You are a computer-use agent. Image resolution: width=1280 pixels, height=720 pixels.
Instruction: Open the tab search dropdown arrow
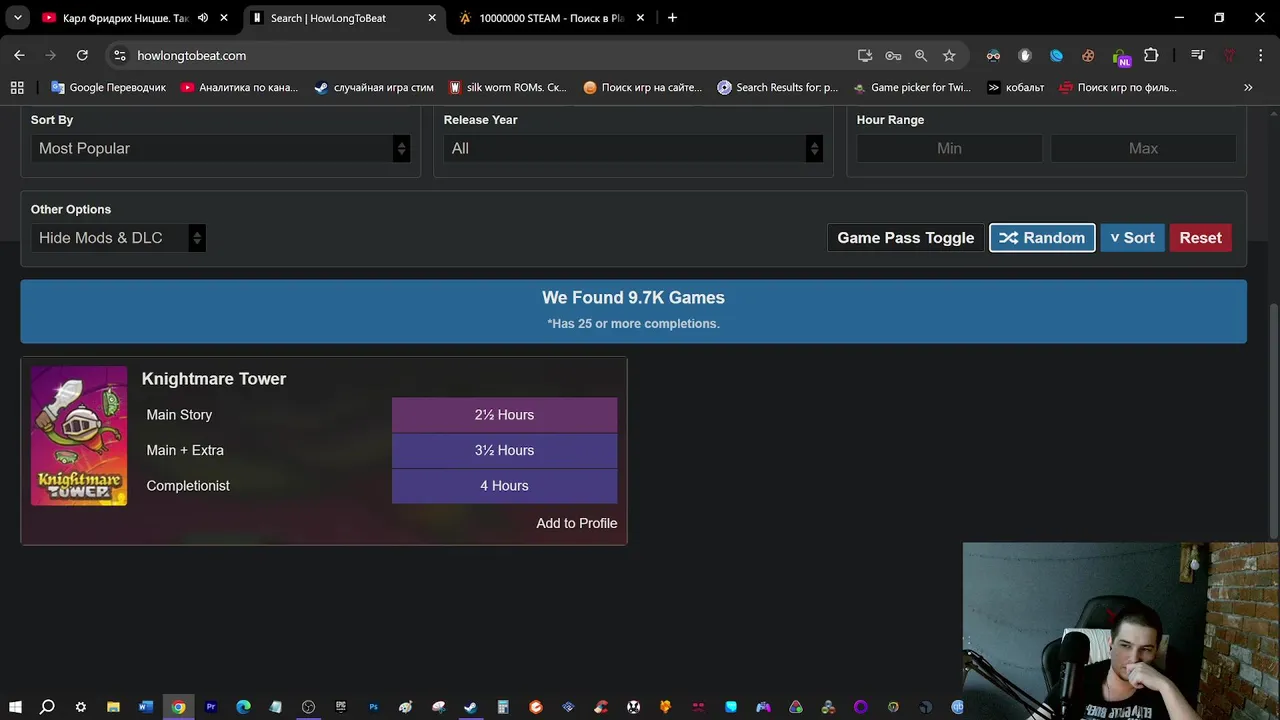tap(17, 18)
